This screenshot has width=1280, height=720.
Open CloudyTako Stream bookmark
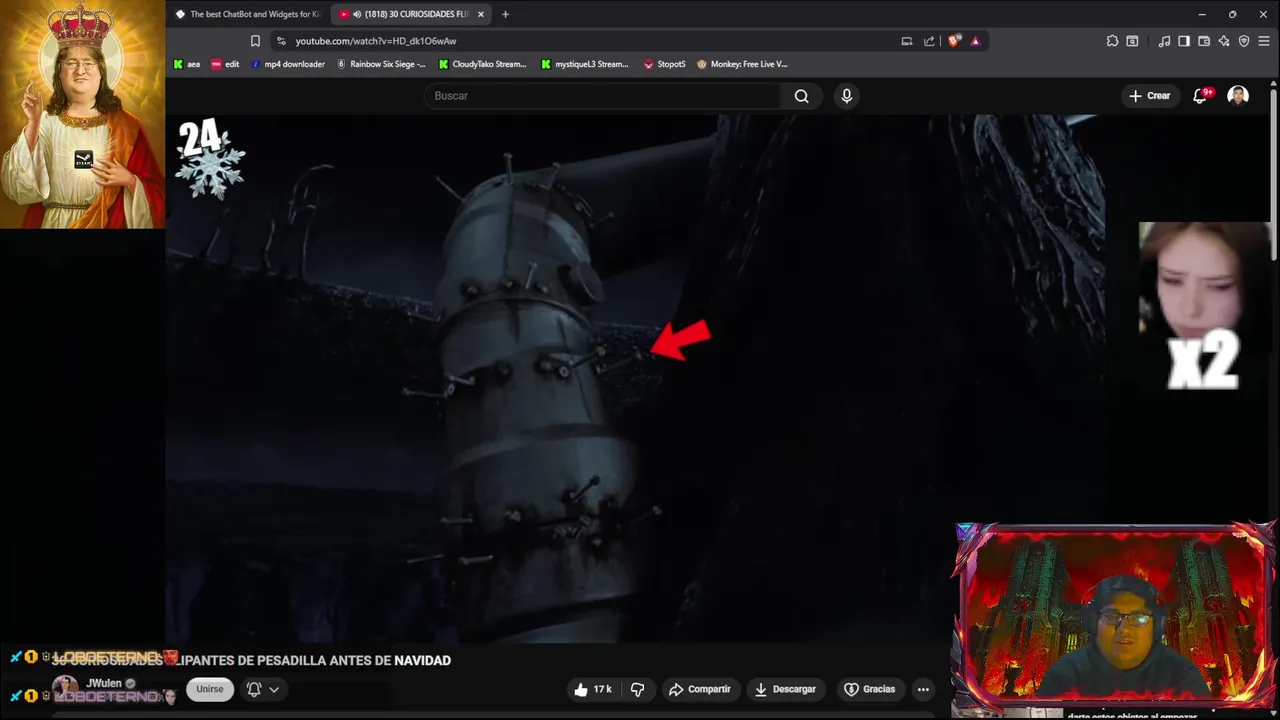click(x=483, y=64)
